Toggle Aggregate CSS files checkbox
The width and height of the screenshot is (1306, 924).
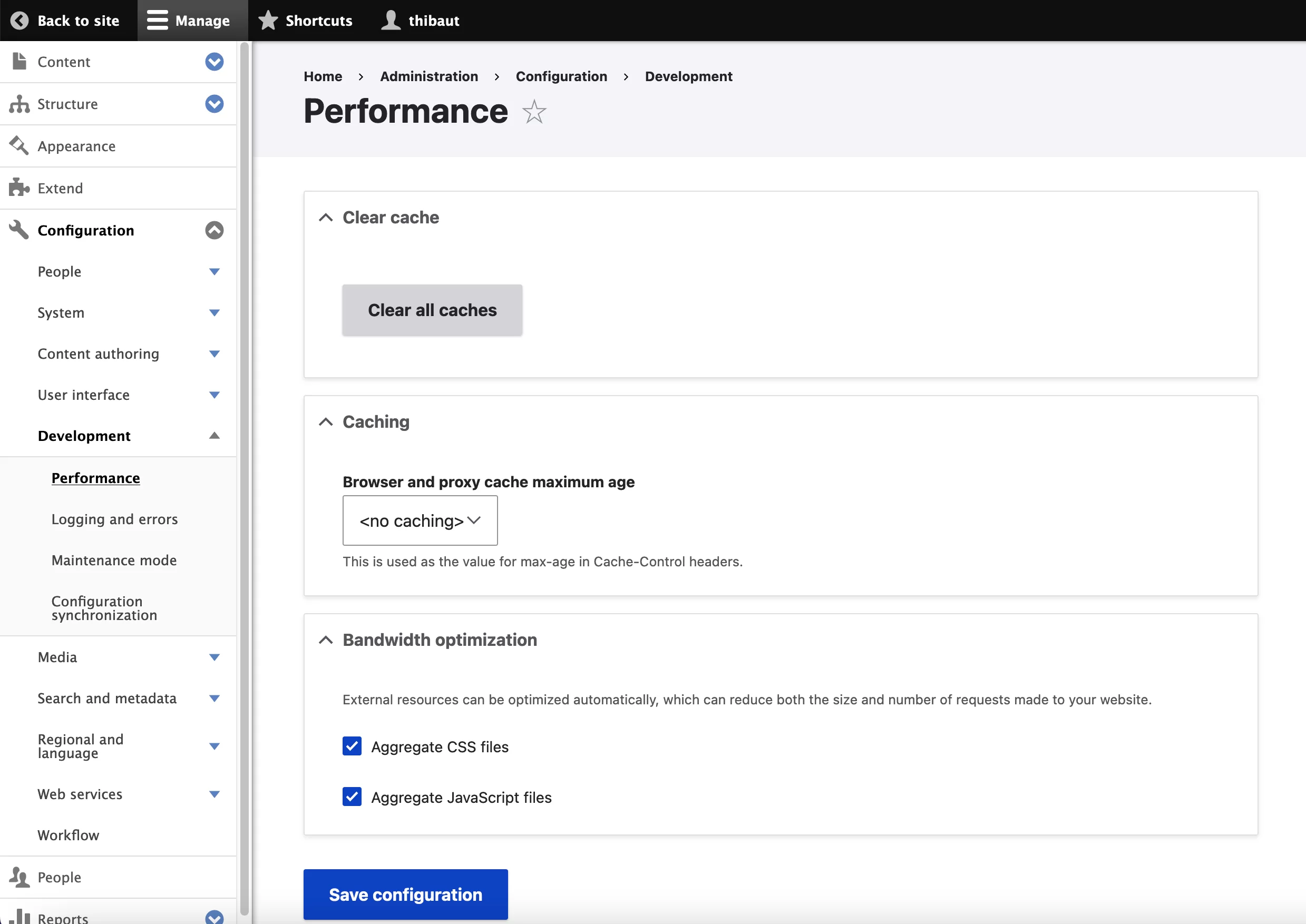[x=352, y=746]
